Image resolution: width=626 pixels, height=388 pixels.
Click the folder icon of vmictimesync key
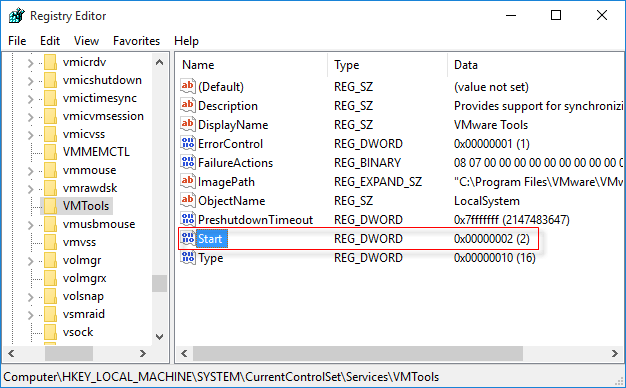50,98
